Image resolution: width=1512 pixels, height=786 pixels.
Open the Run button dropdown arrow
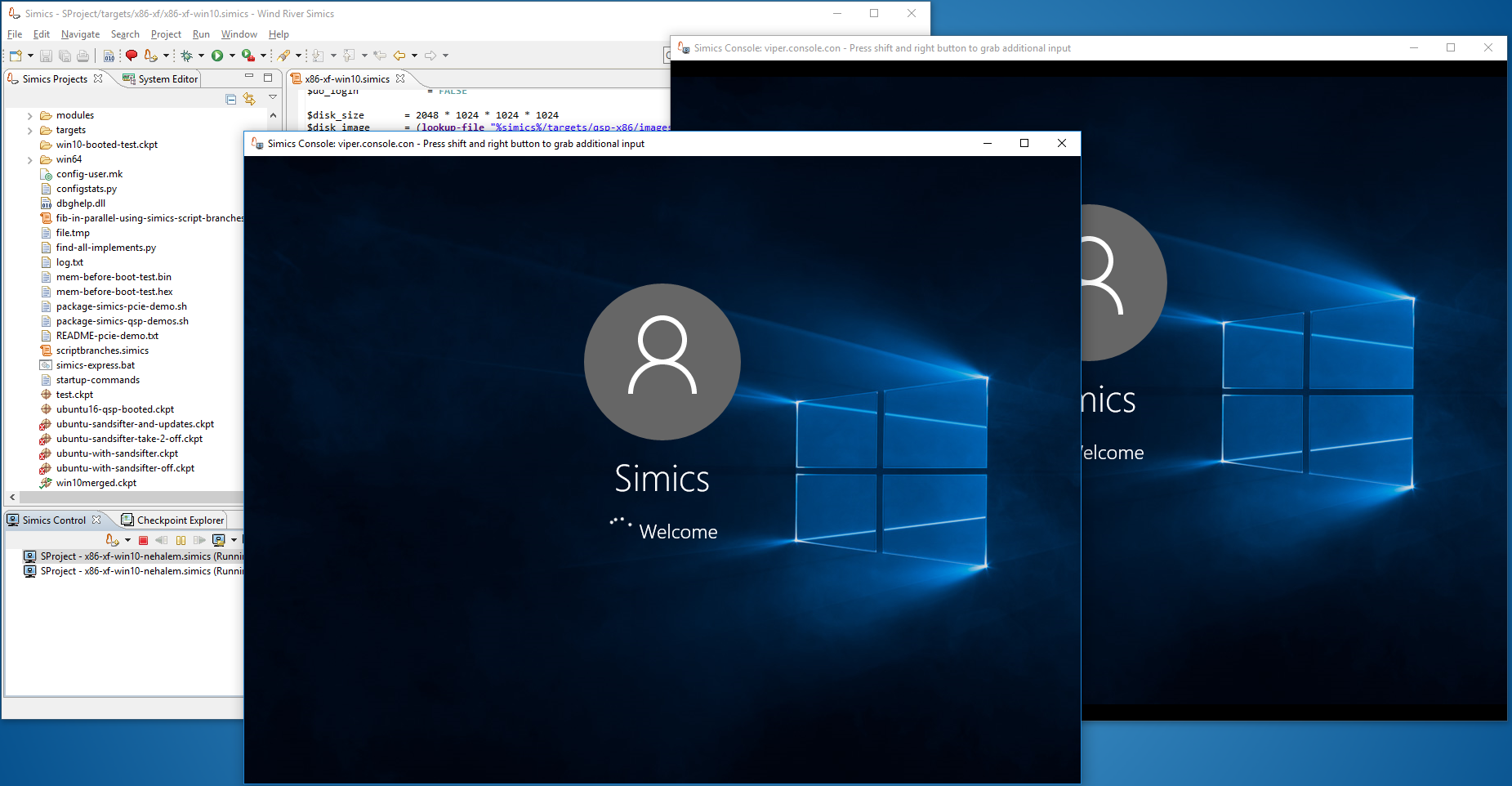pyautogui.click(x=232, y=56)
